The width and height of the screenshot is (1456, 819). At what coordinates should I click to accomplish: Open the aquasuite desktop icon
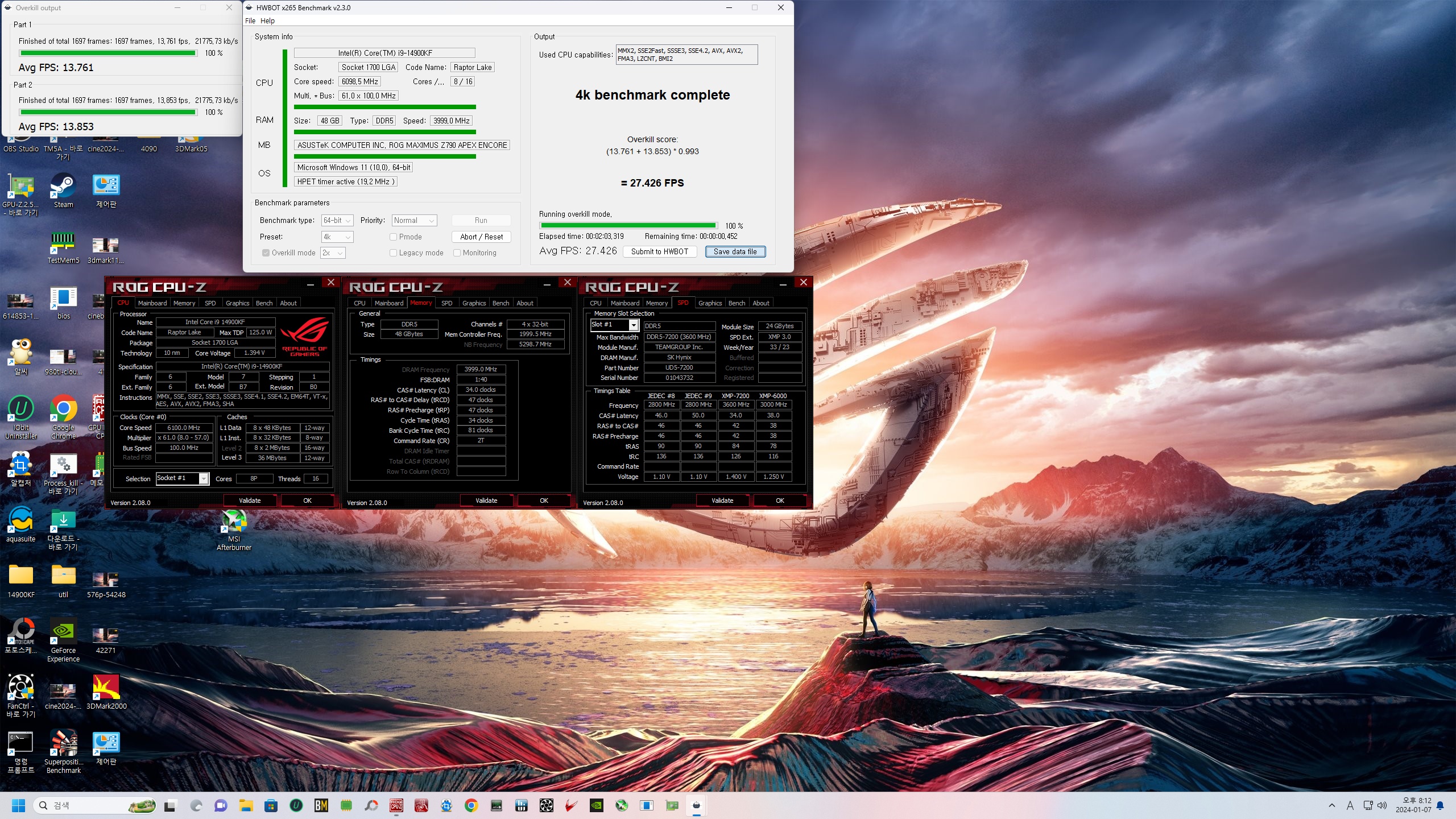tap(21, 524)
